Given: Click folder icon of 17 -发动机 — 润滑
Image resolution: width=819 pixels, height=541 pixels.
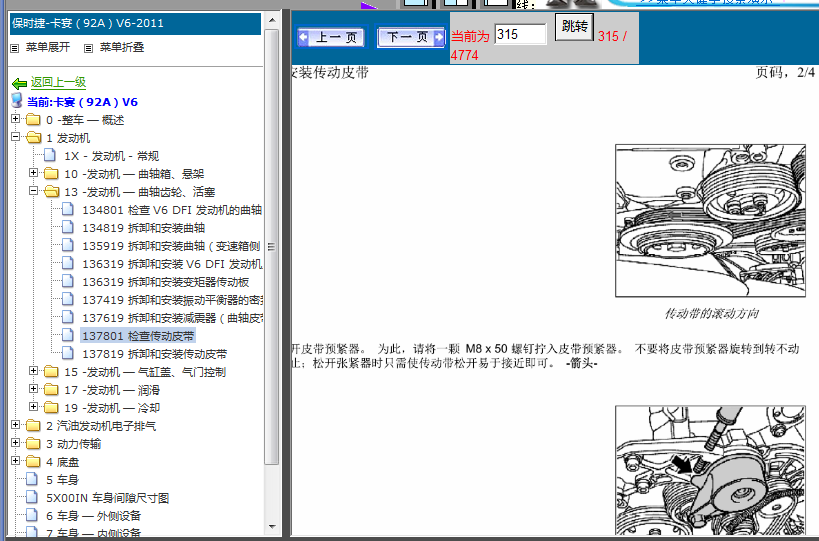Looking at the screenshot, I should pos(51,390).
